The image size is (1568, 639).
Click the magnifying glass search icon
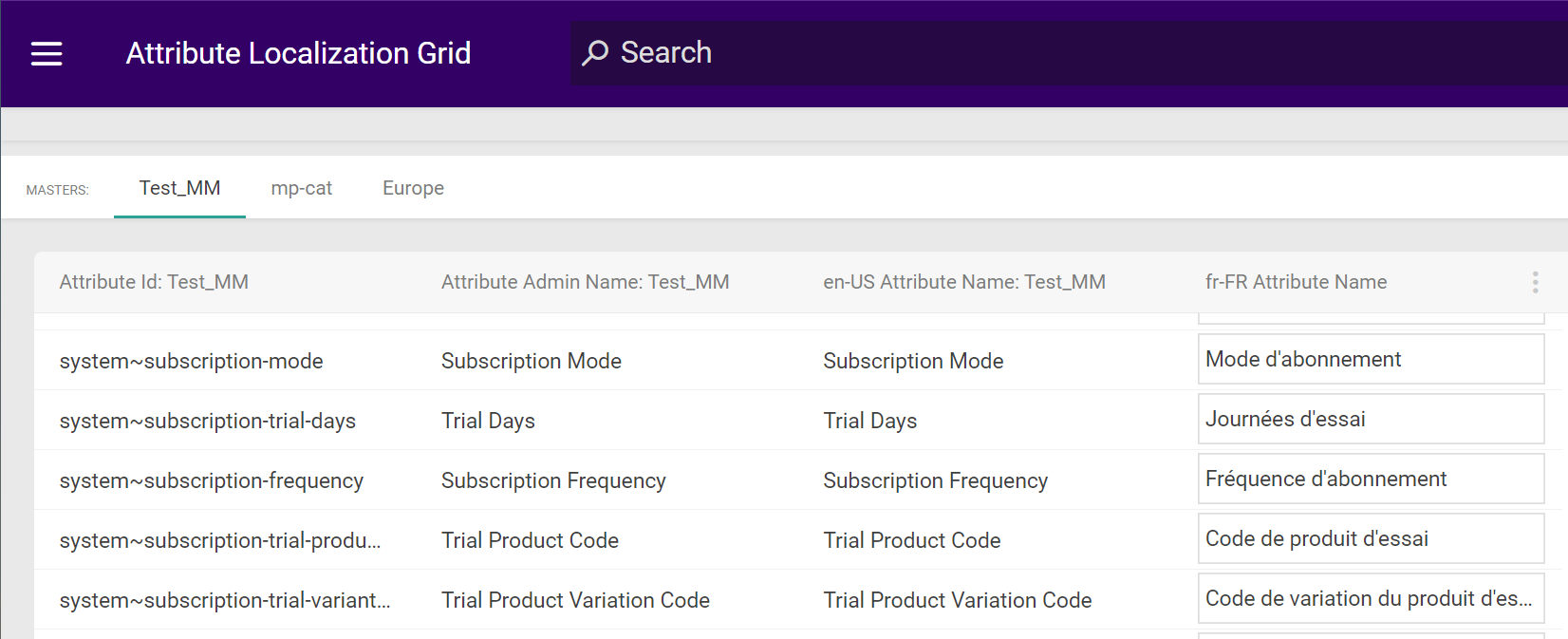pos(595,53)
